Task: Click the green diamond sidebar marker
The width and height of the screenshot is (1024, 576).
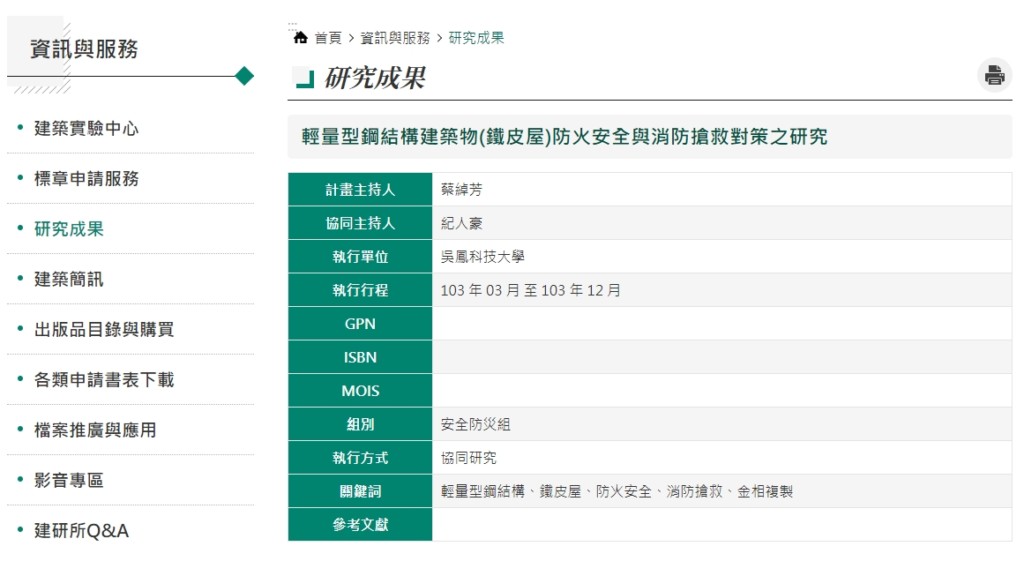Action: click(x=244, y=76)
